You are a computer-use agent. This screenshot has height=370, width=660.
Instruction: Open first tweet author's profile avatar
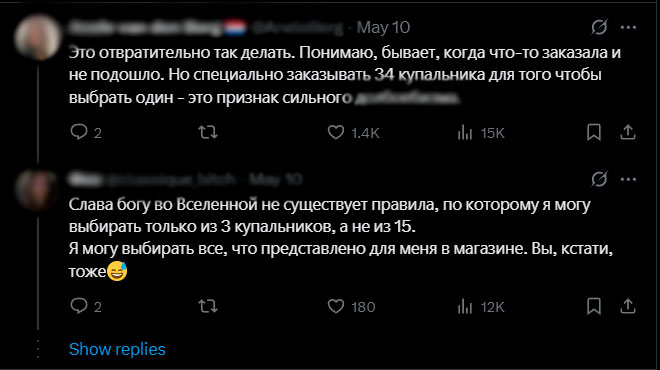point(37,37)
